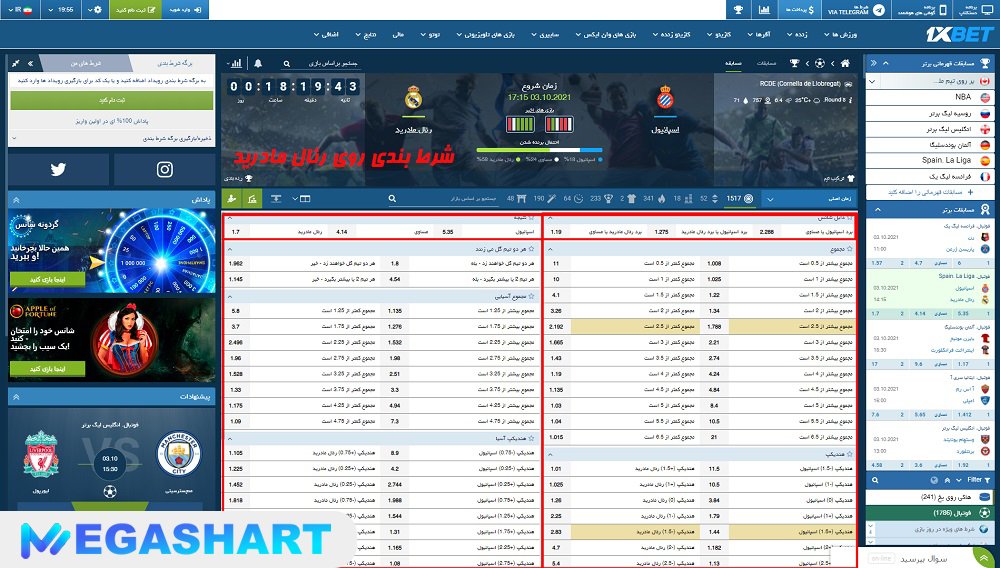
Task: Open the IR language dropdown
Action: (x=21, y=10)
